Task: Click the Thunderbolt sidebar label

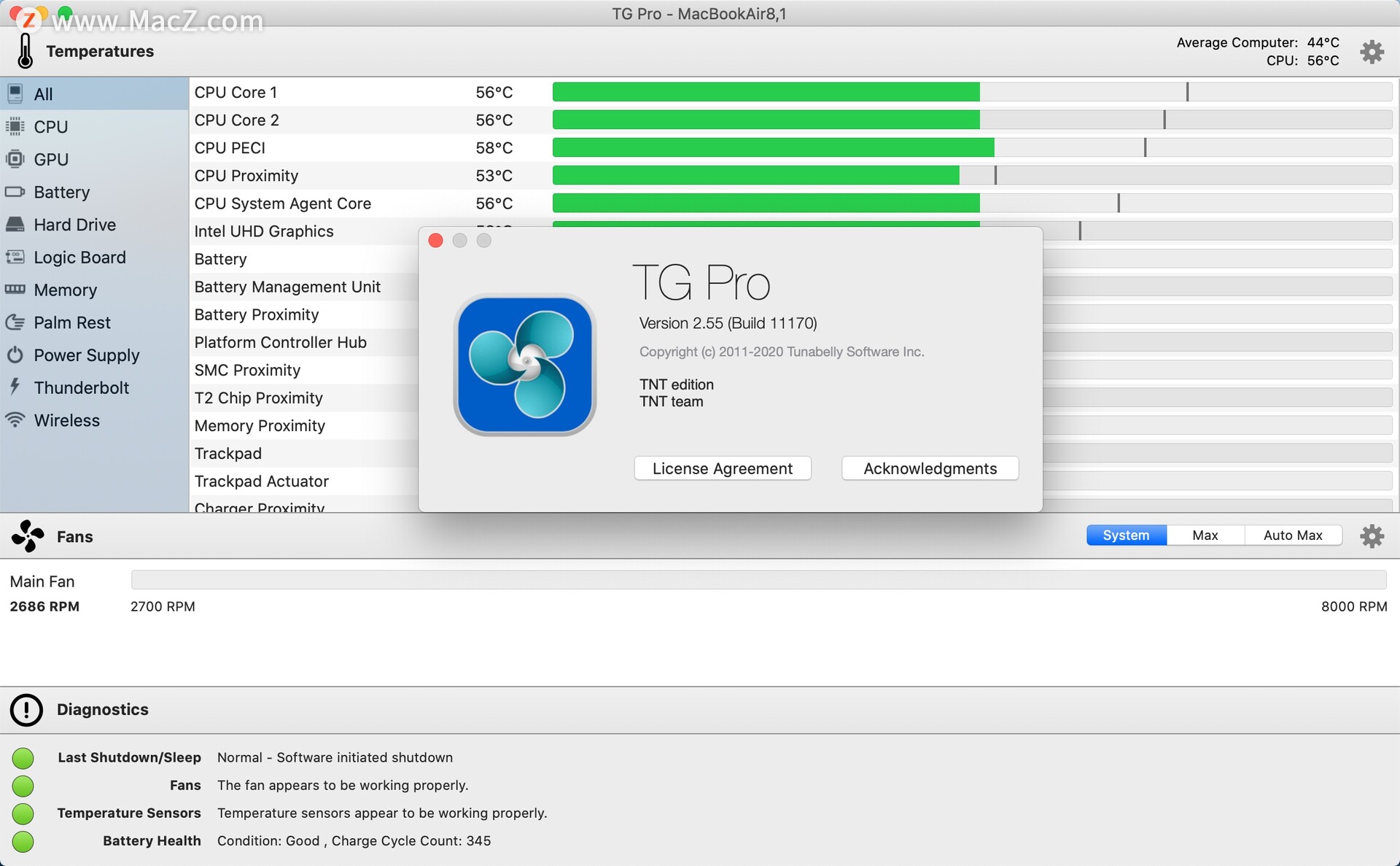Action: (81, 387)
